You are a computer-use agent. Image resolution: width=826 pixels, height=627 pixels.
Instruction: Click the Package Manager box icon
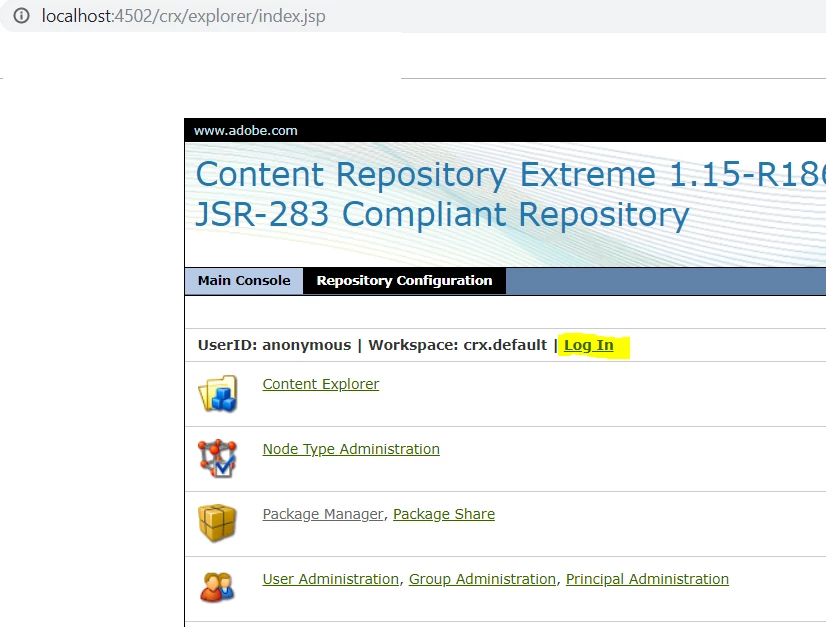click(x=217, y=523)
